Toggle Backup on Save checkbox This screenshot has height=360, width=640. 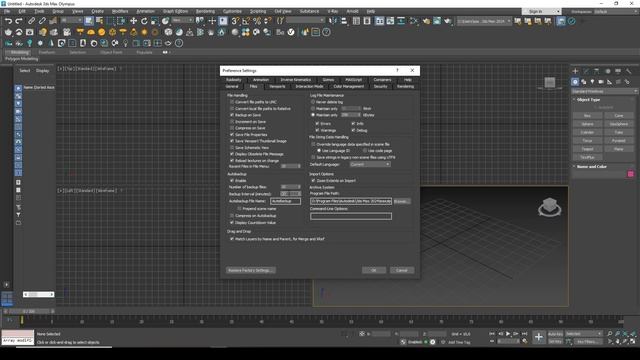pos(232,115)
